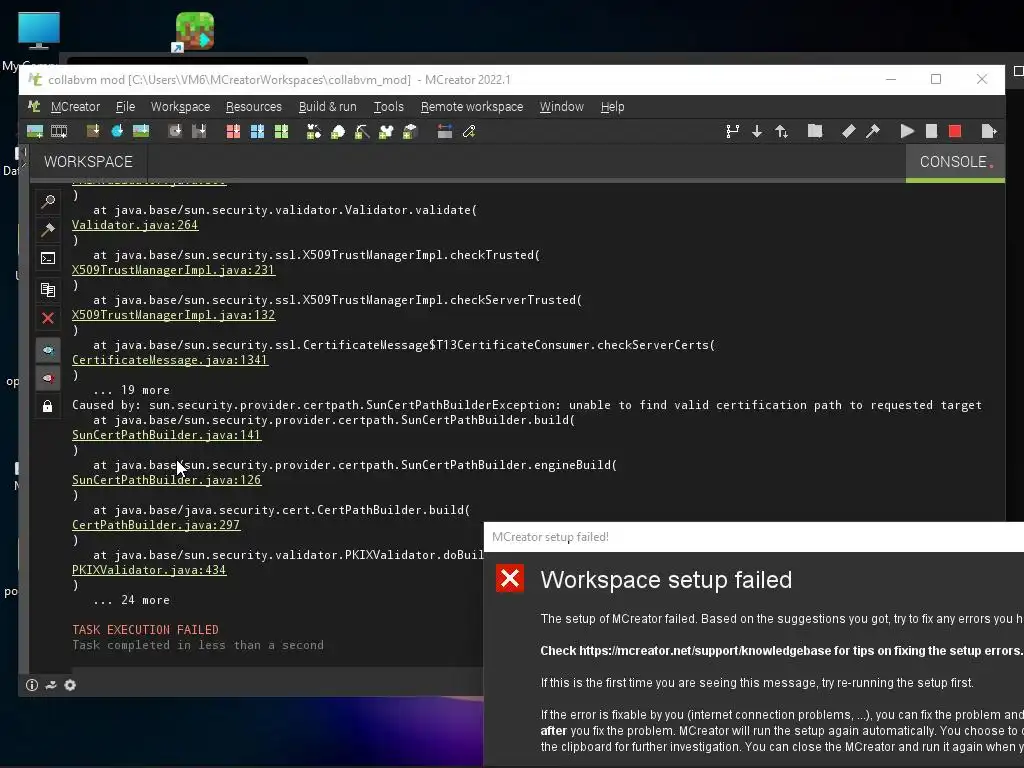Screen dimensions: 1024x768
Task: Open the Workspace menu
Action: click(x=180, y=106)
